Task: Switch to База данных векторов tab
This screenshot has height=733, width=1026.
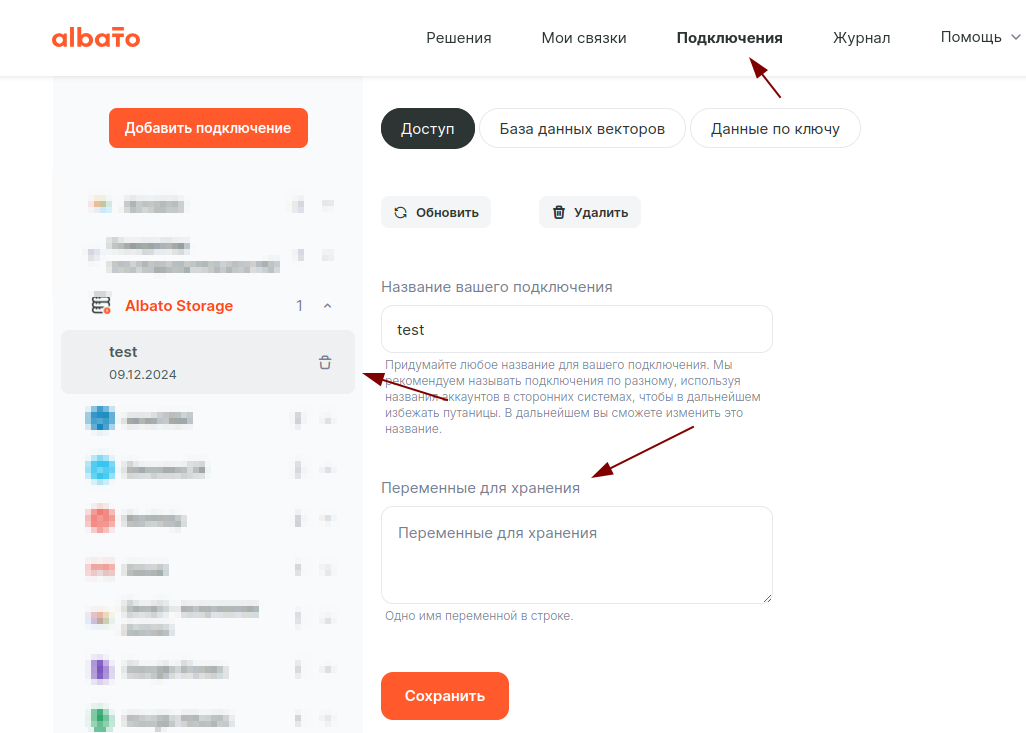Action: click(582, 129)
